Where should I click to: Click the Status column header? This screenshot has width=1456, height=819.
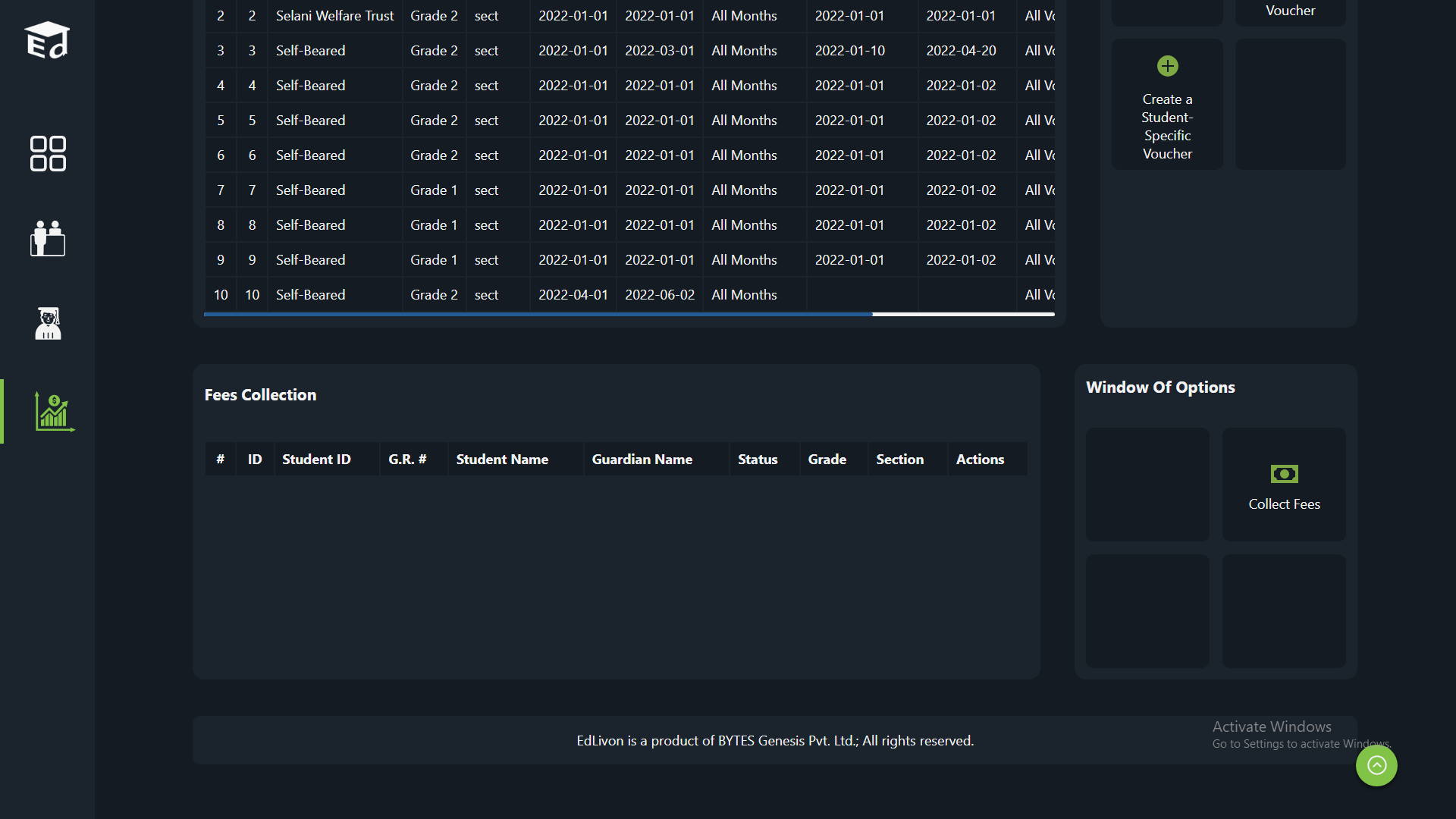coord(758,460)
